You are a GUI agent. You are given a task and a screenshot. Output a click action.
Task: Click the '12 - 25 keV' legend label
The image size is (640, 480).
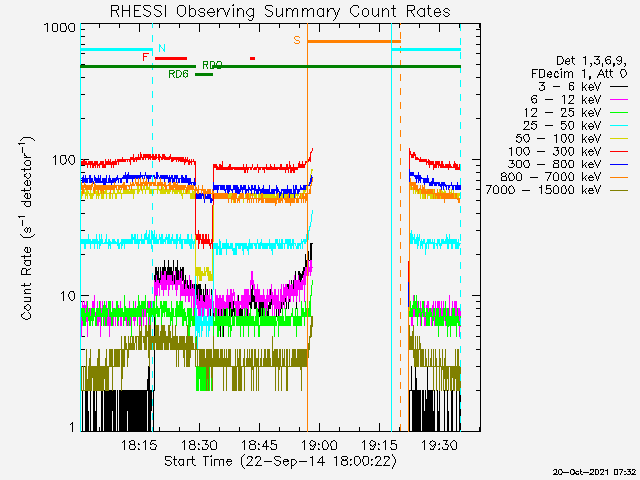point(562,113)
